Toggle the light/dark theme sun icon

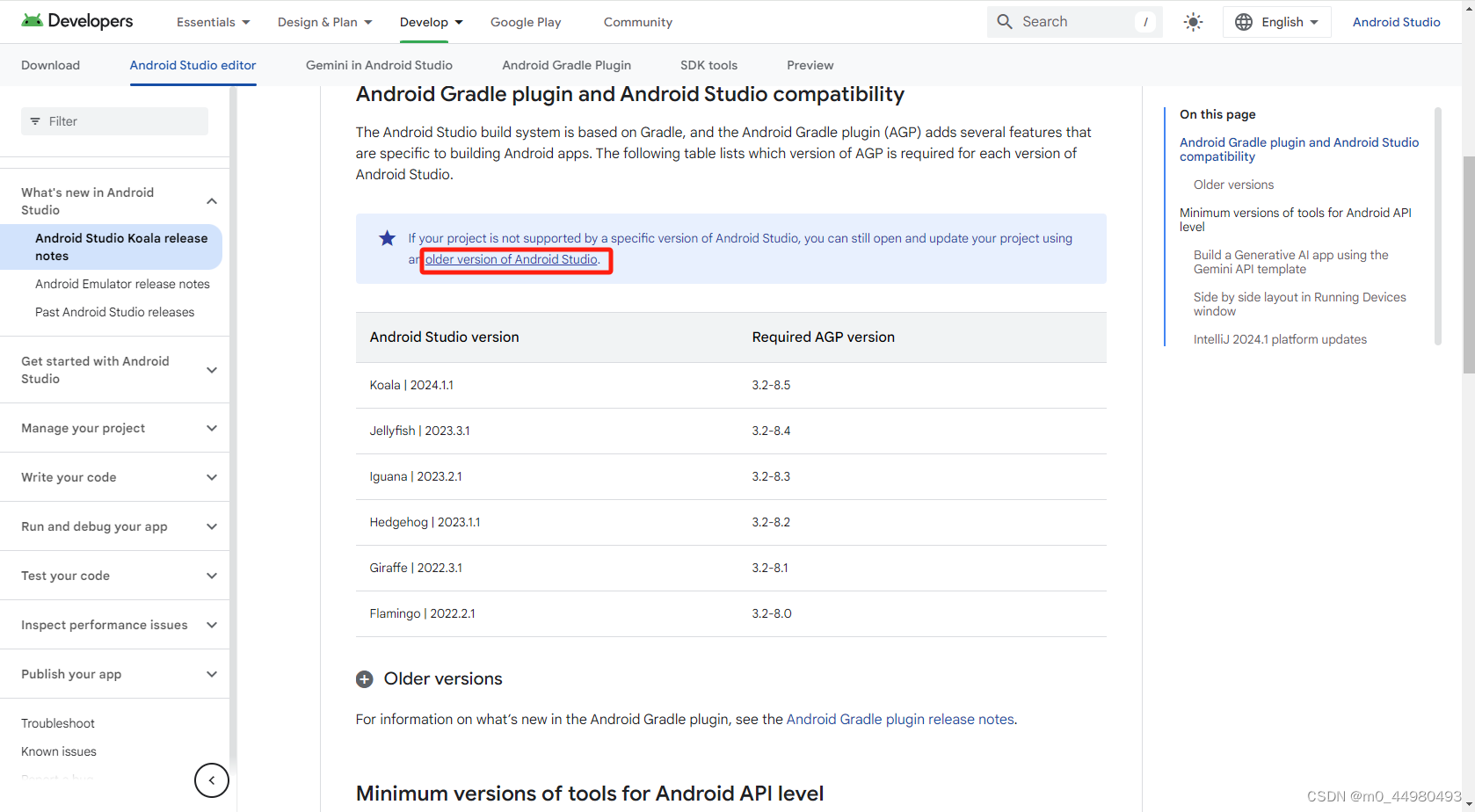[1193, 22]
